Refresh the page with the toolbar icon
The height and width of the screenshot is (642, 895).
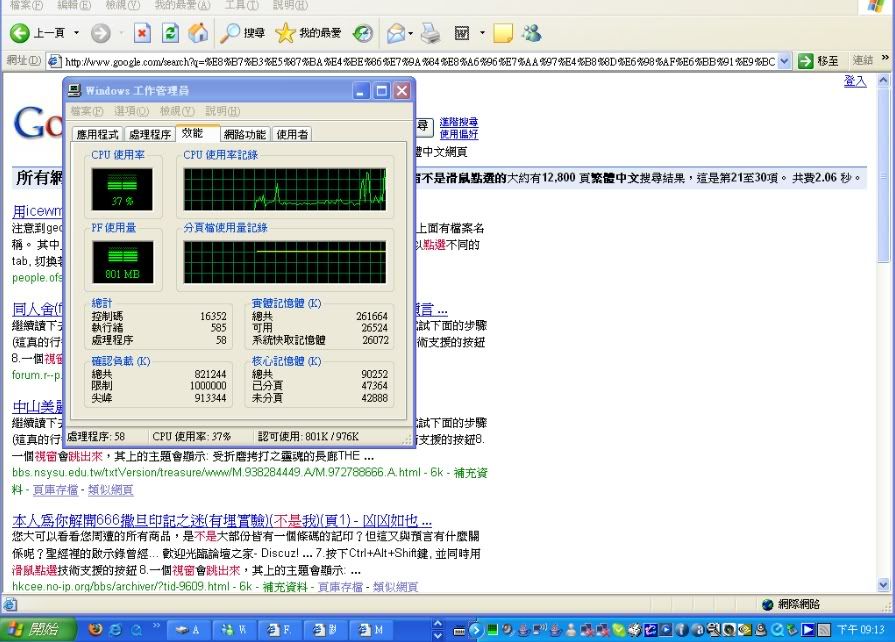tap(171, 33)
